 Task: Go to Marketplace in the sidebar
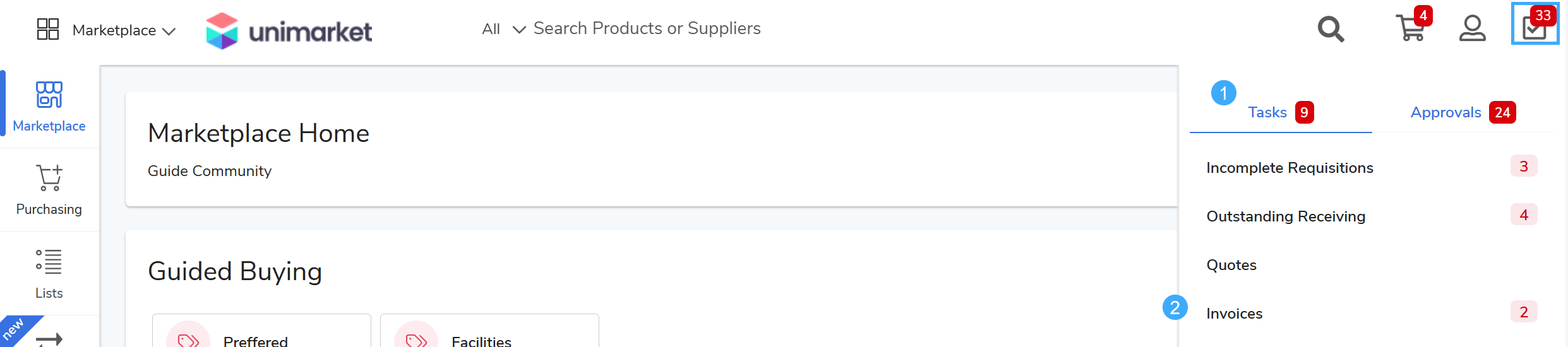coord(49,107)
